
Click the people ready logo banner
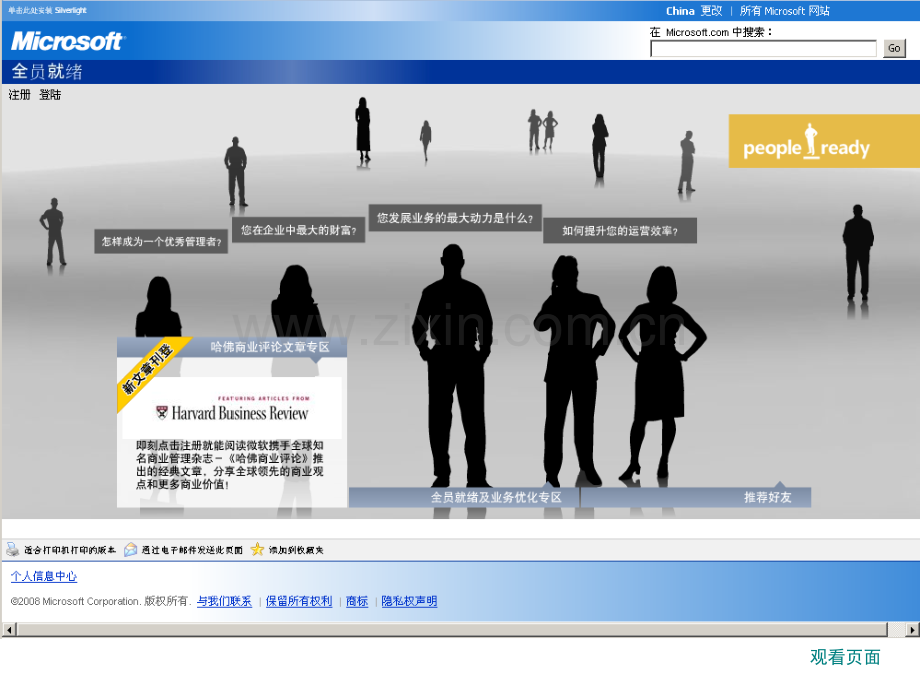click(824, 141)
